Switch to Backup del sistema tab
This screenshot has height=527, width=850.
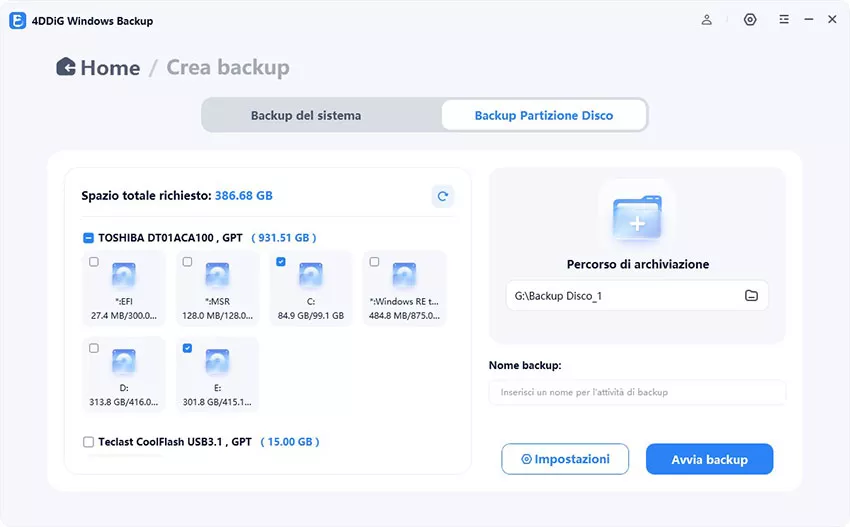[x=306, y=115]
